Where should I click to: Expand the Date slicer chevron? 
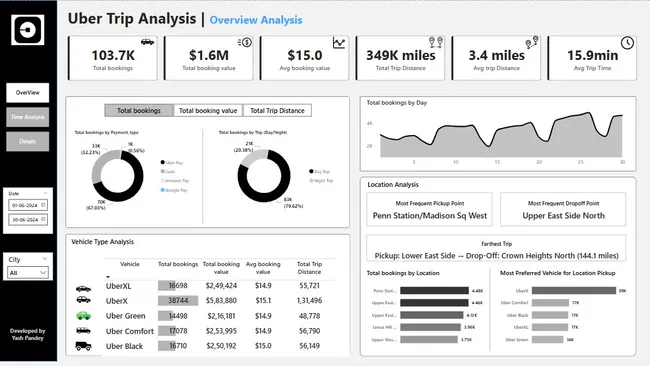[x=45, y=193]
